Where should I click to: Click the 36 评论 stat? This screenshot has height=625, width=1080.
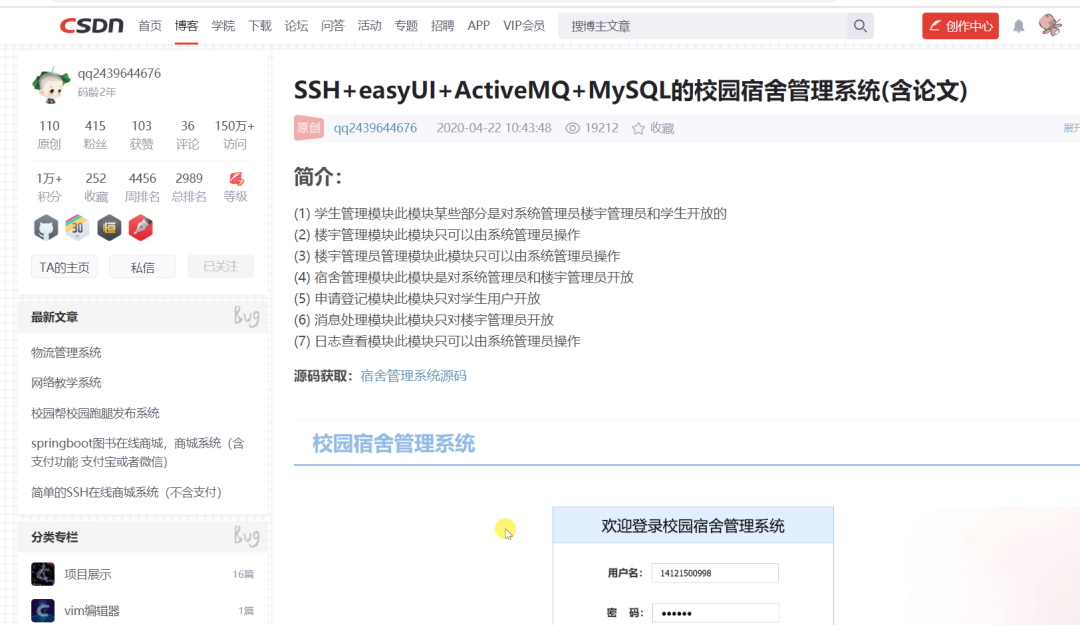point(187,134)
